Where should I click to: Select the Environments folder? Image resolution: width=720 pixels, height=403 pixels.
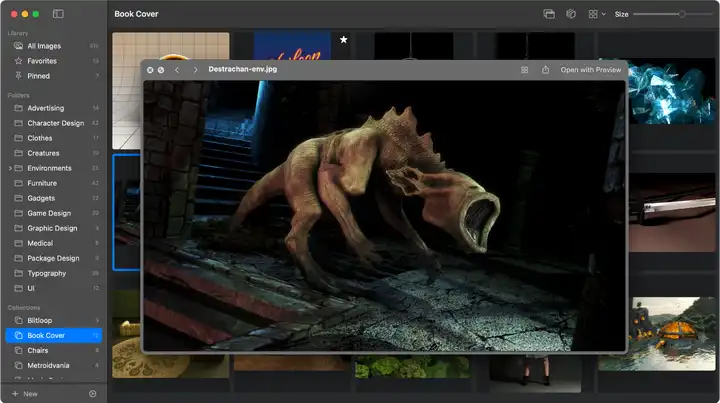(x=54, y=168)
